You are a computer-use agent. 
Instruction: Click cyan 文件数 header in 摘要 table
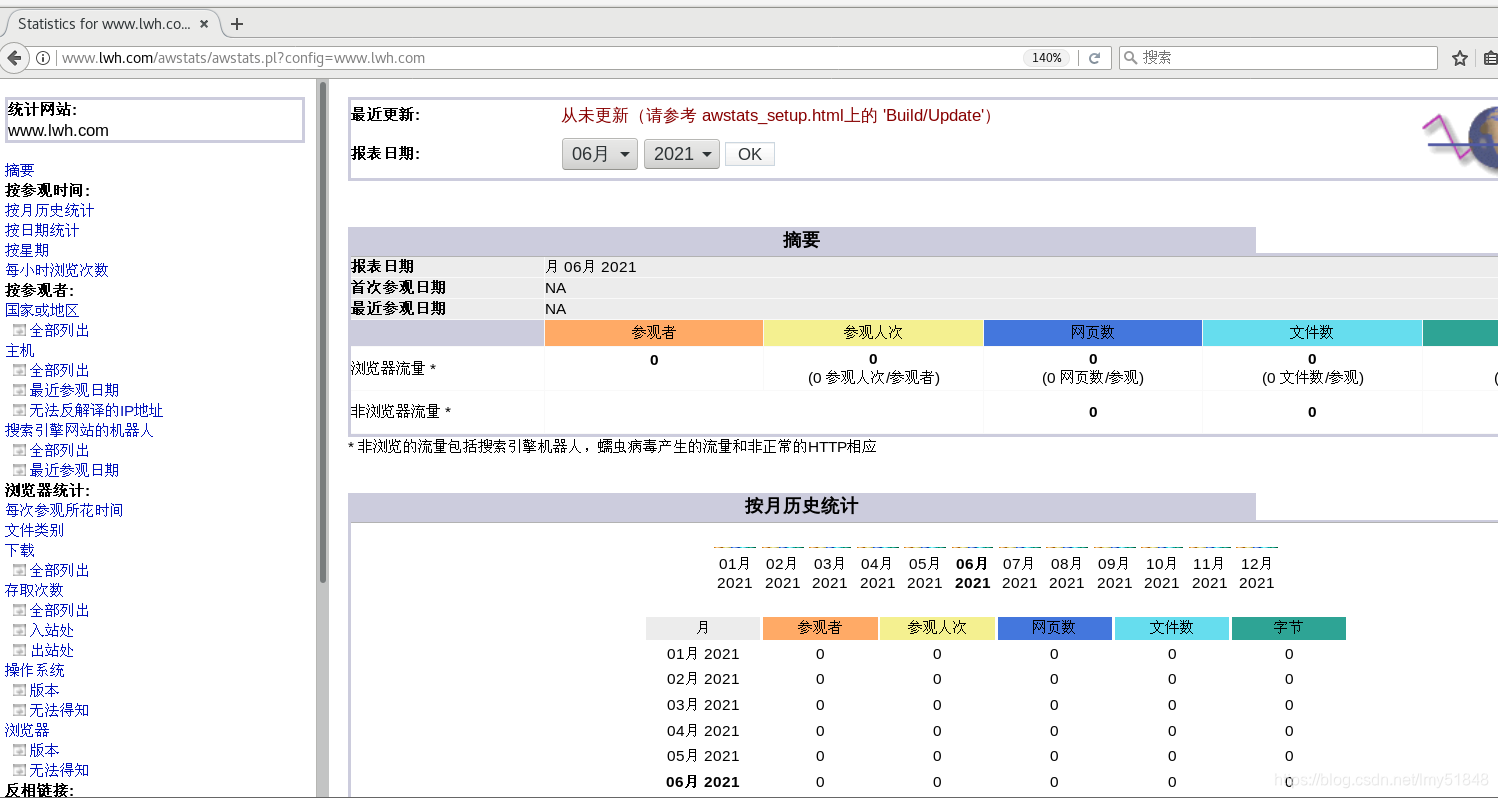click(1312, 333)
